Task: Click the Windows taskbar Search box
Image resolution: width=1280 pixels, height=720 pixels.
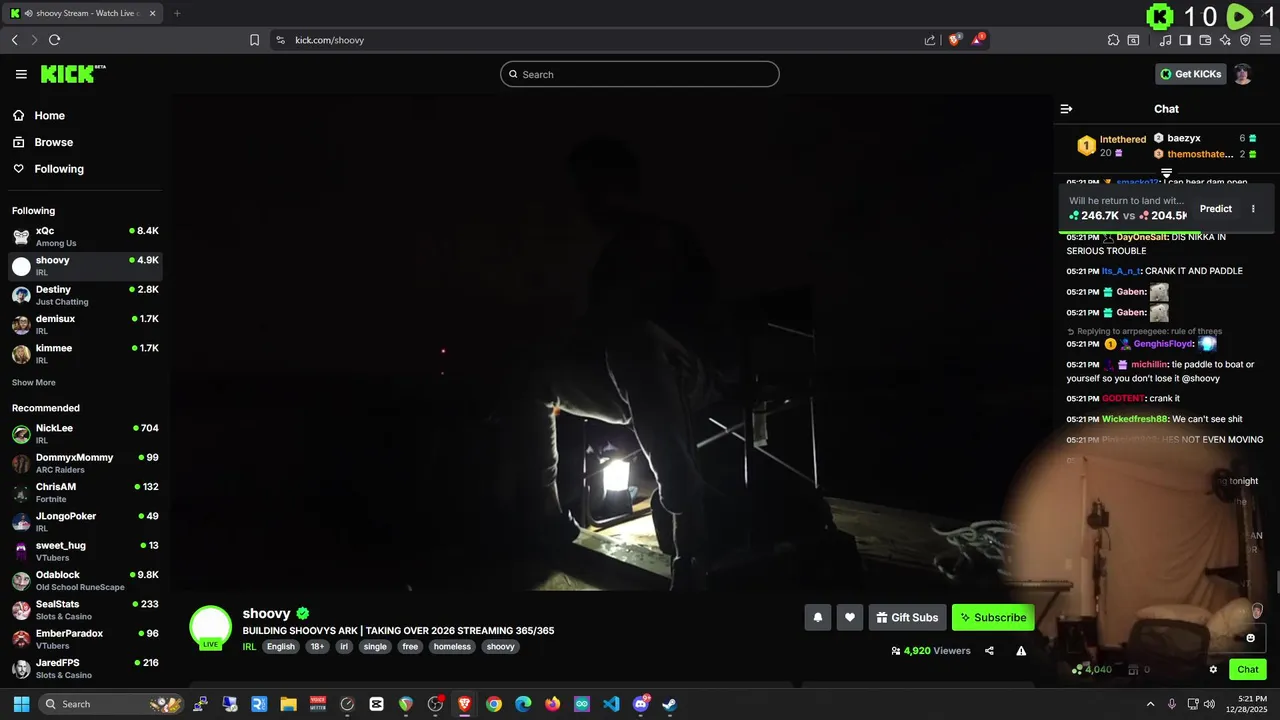Action: point(112,704)
